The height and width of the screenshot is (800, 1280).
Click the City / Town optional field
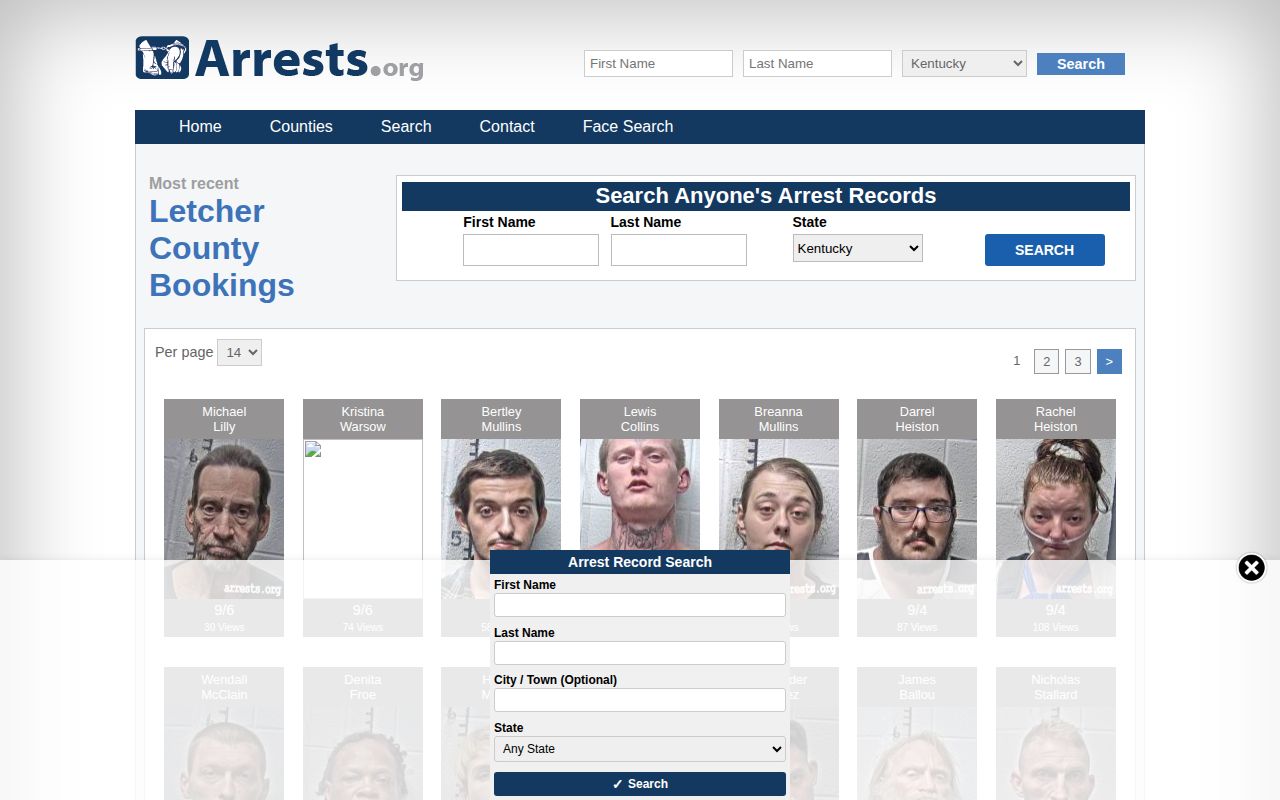tap(640, 700)
